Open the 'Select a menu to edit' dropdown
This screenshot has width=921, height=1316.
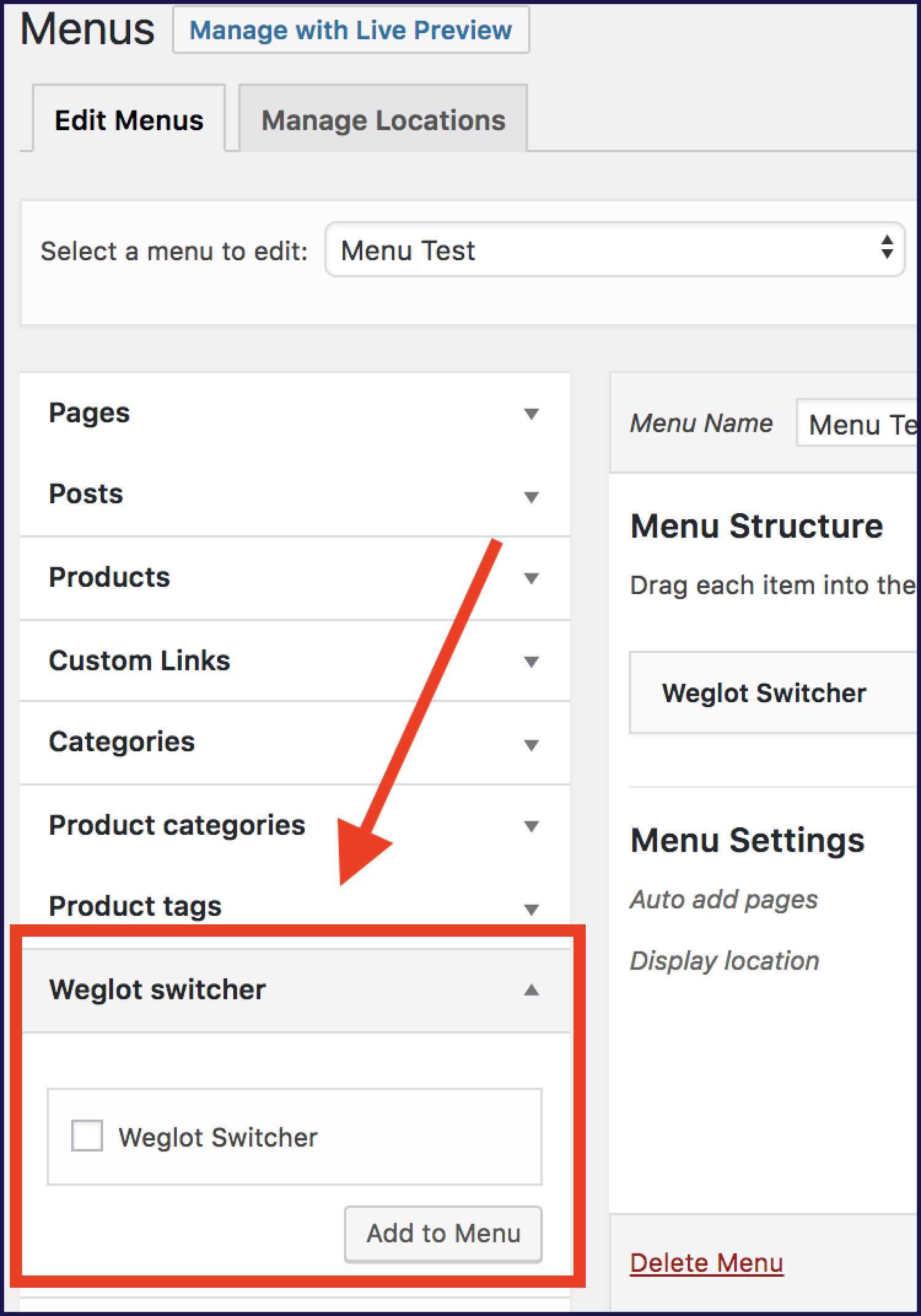coord(615,250)
